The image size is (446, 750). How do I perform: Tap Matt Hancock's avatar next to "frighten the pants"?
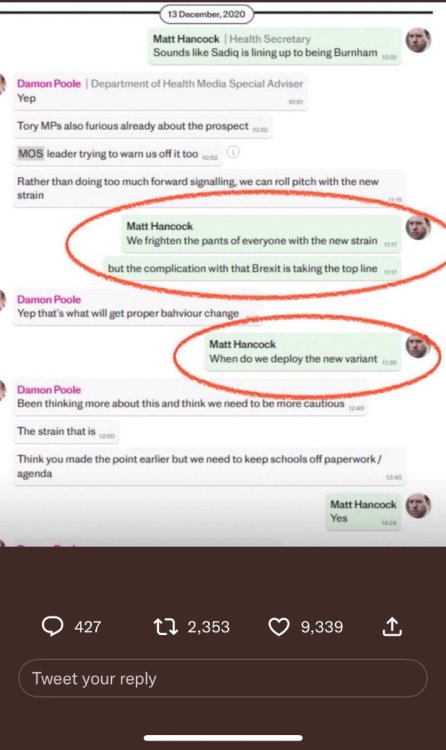pyautogui.click(x=418, y=228)
